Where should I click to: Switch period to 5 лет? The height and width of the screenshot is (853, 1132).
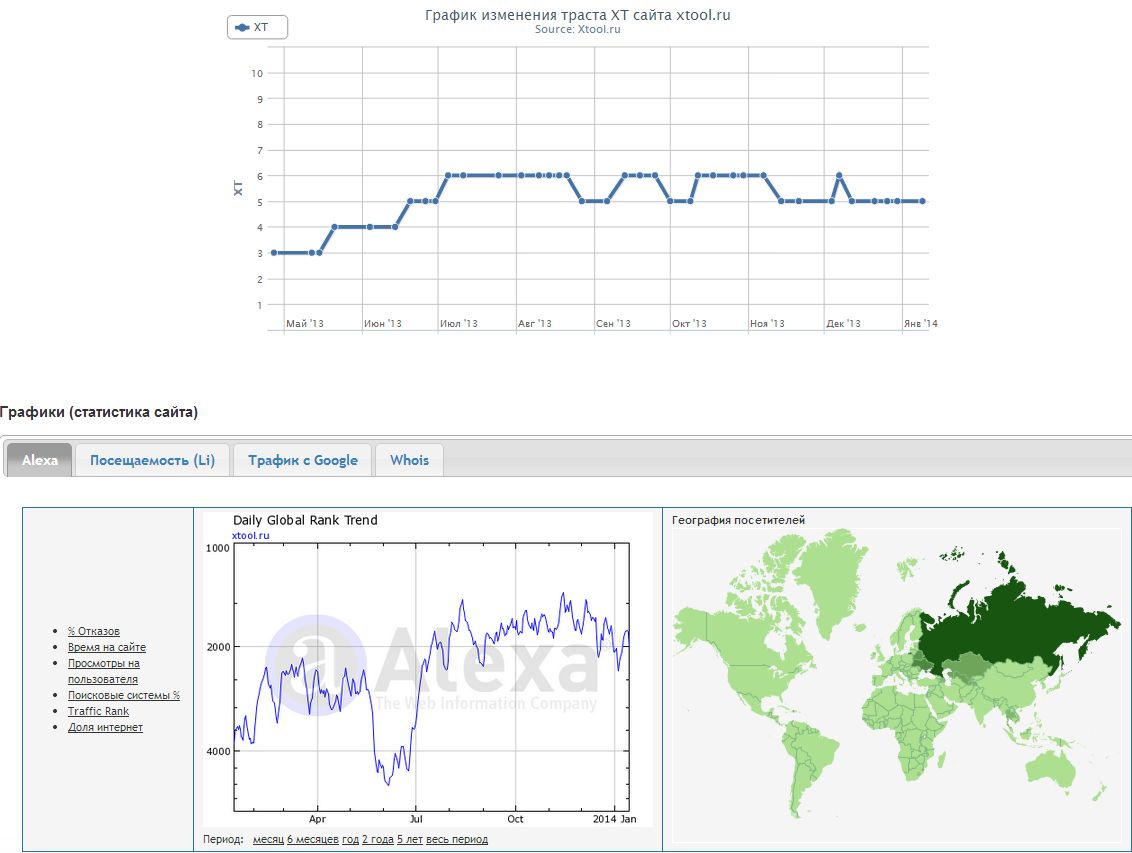pos(410,839)
